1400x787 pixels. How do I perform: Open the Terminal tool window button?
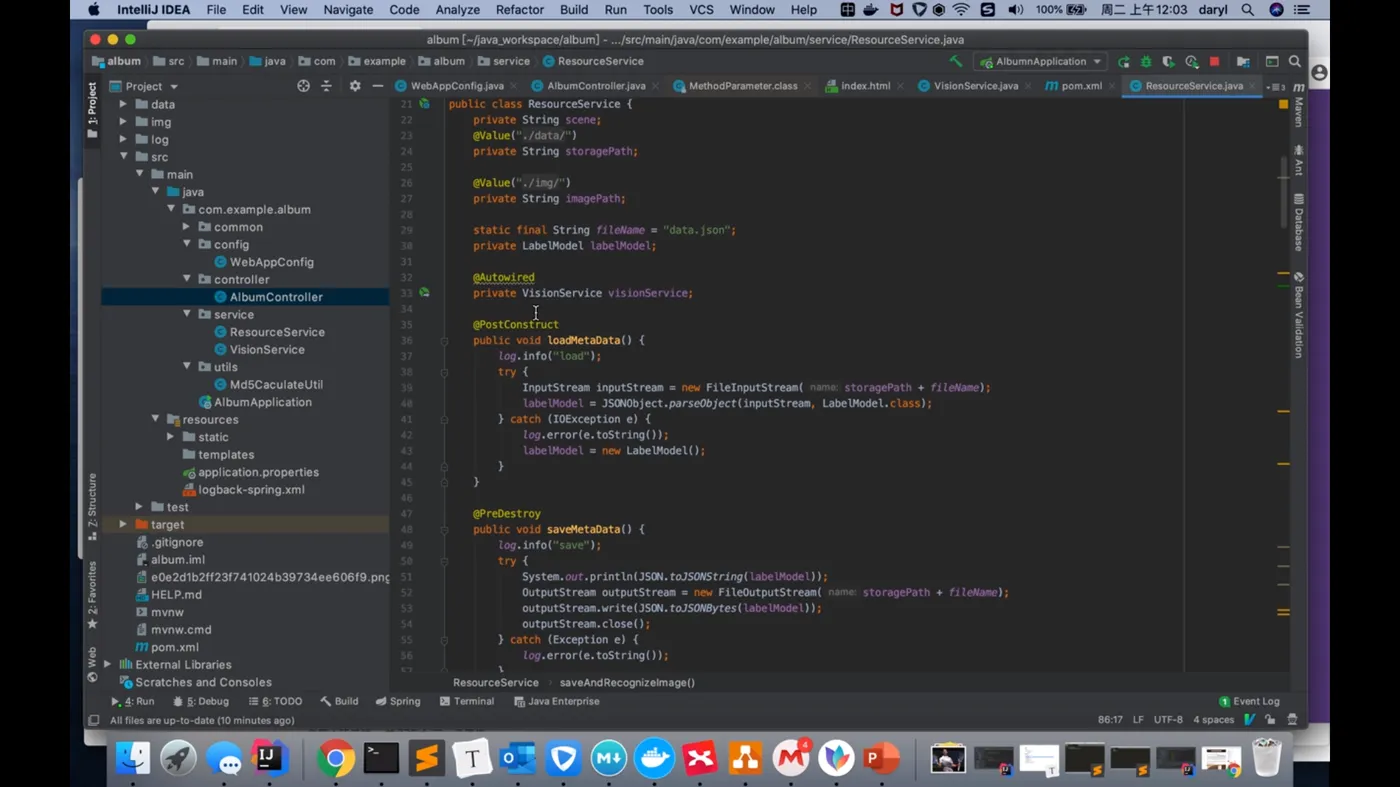(467, 701)
